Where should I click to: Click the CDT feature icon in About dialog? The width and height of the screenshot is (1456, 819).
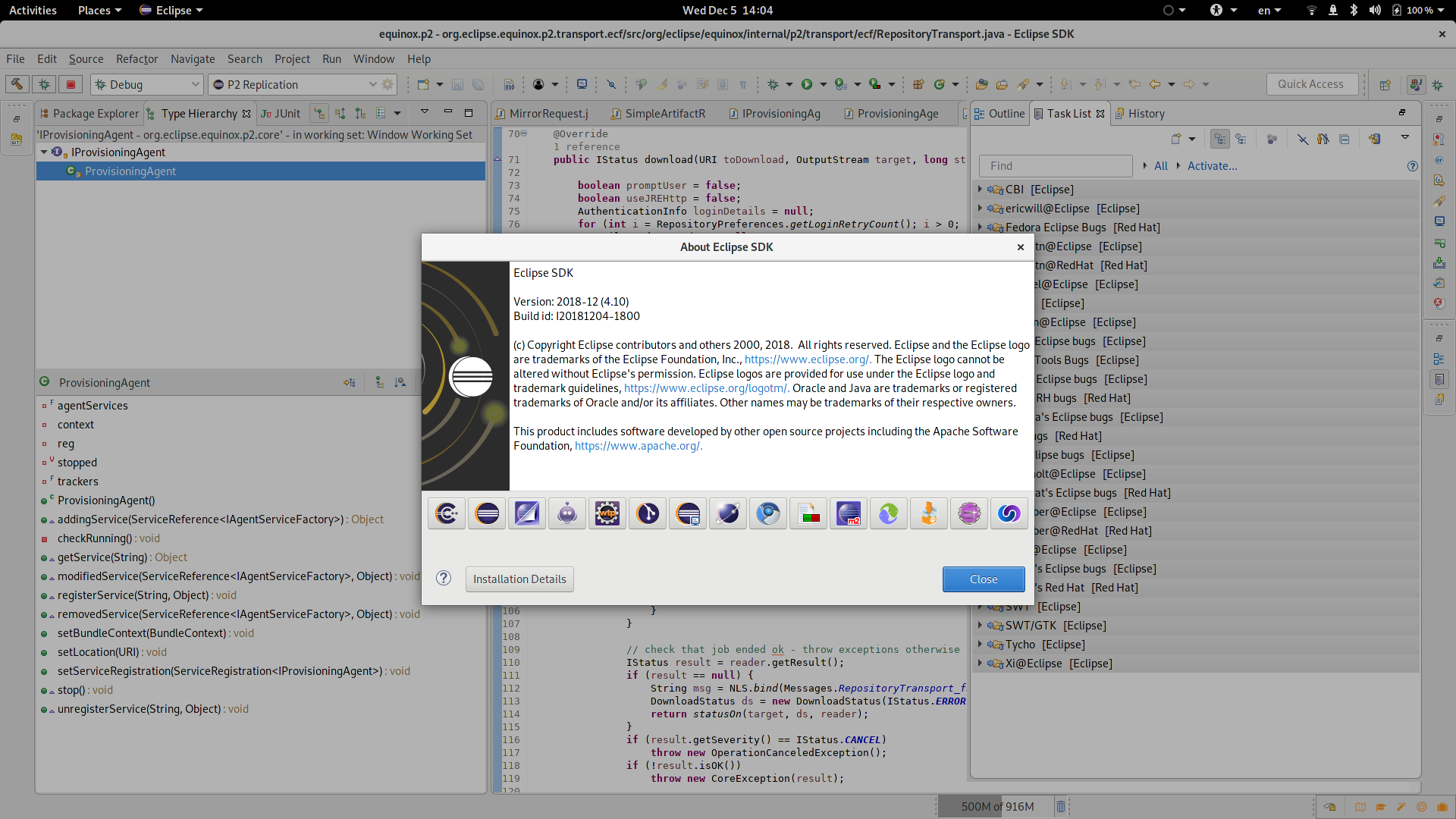tap(447, 513)
